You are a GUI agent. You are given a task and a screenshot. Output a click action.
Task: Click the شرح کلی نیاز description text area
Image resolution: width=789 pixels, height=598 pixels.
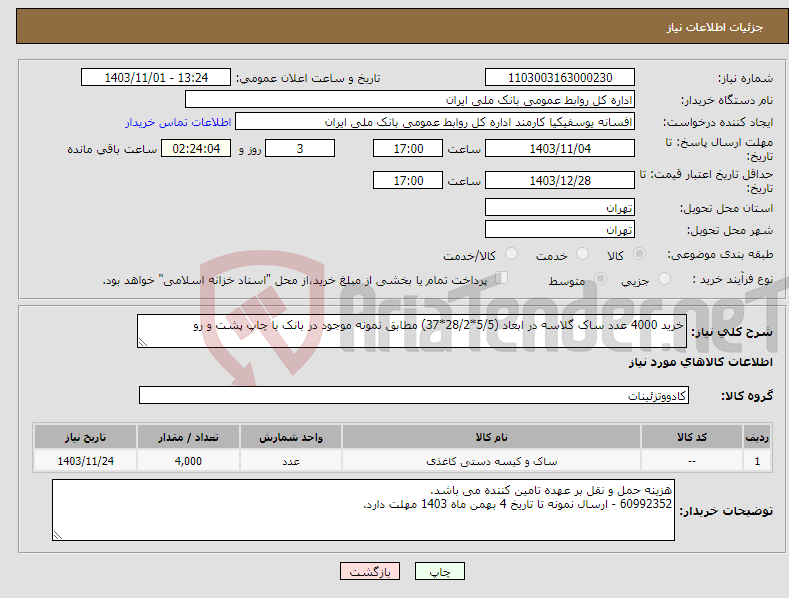click(412, 331)
